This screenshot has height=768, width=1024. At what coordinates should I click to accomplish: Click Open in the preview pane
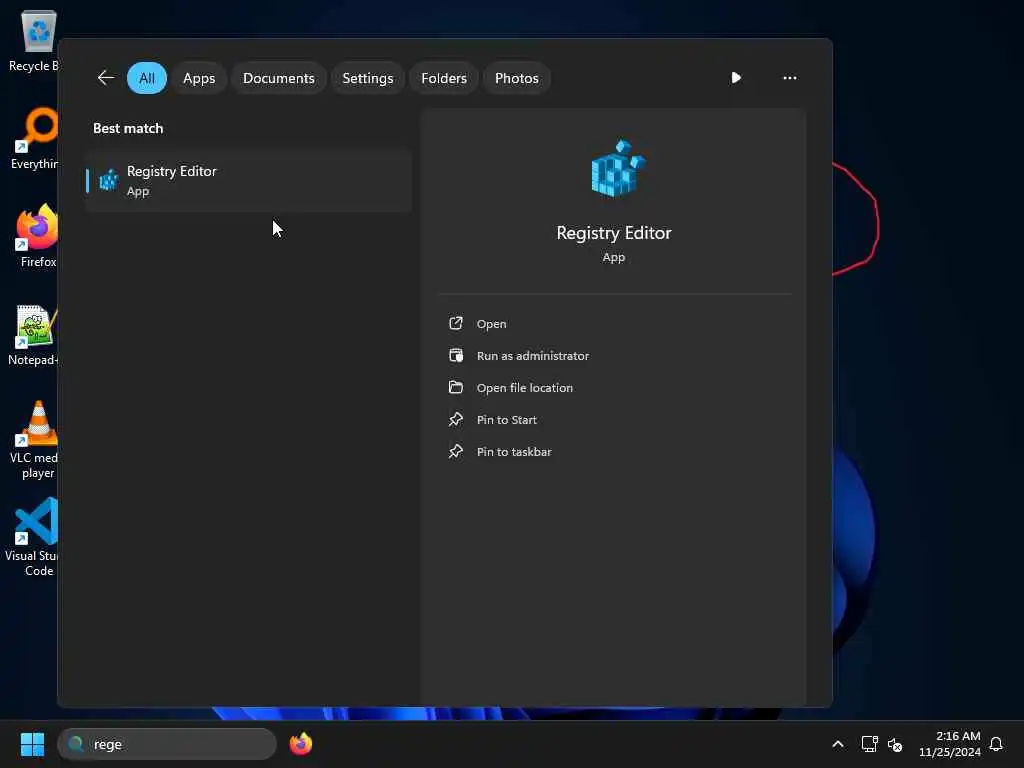tap(491, 324)
